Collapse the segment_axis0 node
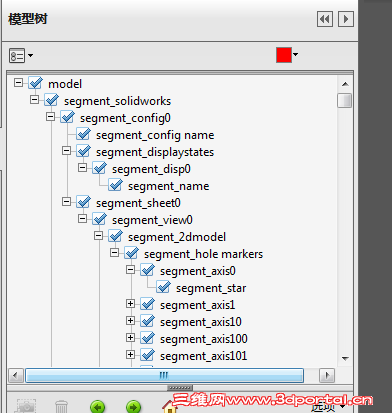The width and height of the screenshot is (392, 413). coord(130,269)
